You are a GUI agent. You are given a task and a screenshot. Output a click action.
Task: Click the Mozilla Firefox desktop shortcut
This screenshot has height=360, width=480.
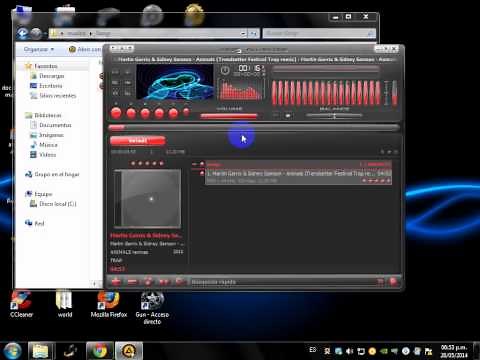(109, 304)
